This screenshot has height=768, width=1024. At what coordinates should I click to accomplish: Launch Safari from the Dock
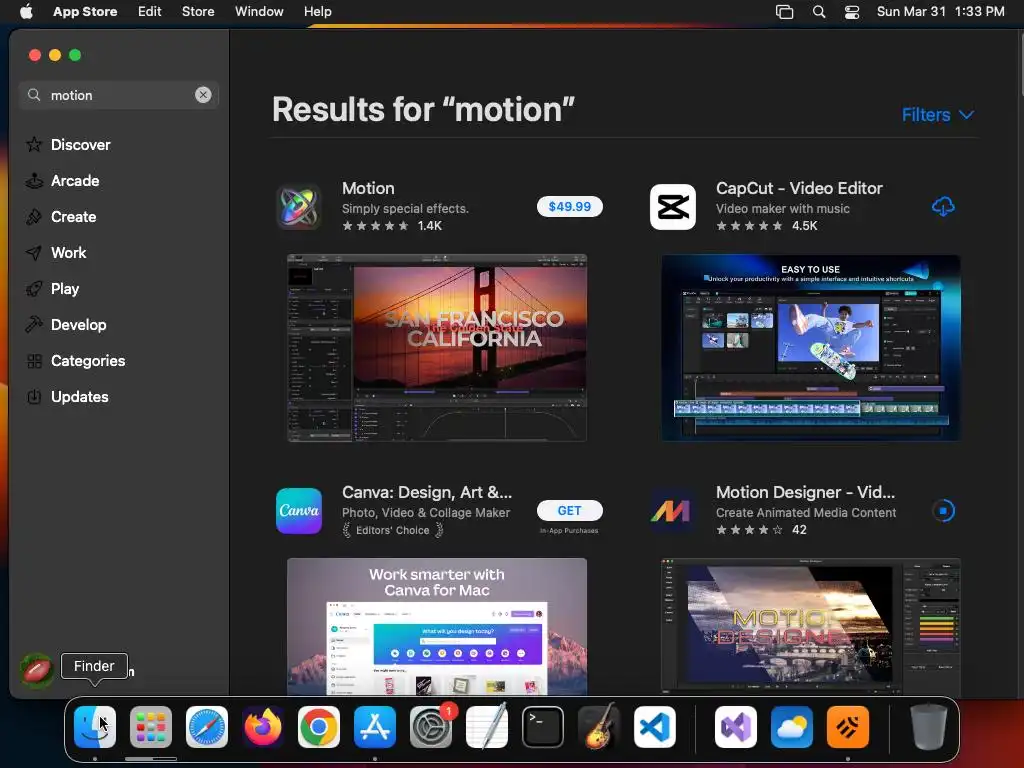[x=207, y=727]
